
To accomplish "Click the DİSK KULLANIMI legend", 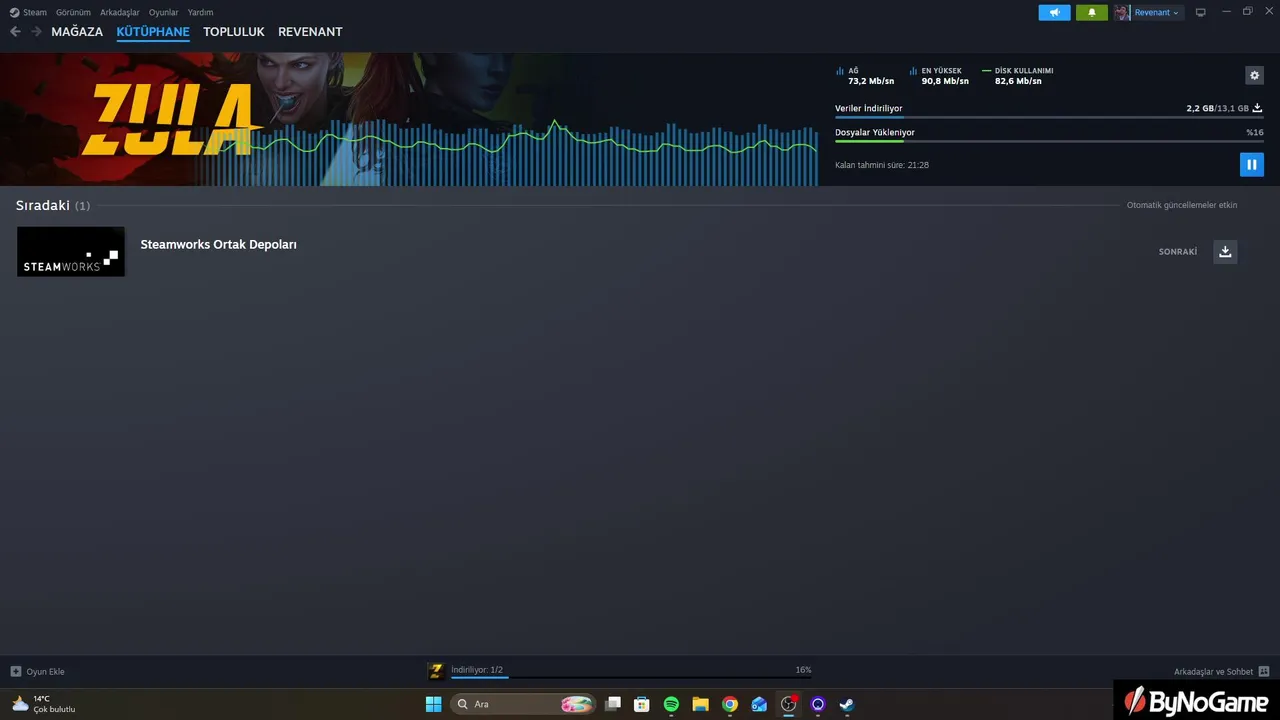I will click(1018, 76).
